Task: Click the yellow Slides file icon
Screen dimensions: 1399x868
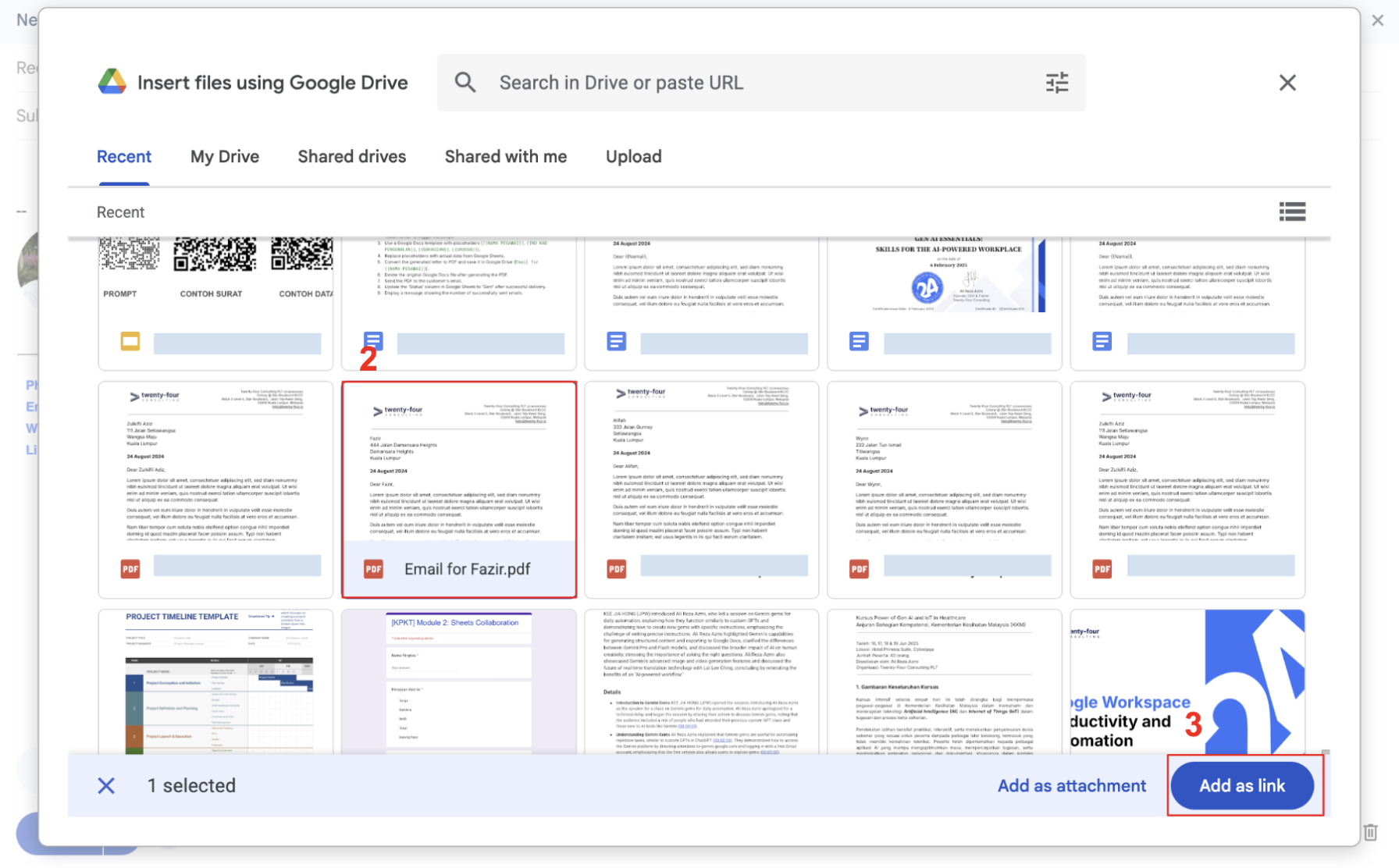Action: 130,341
